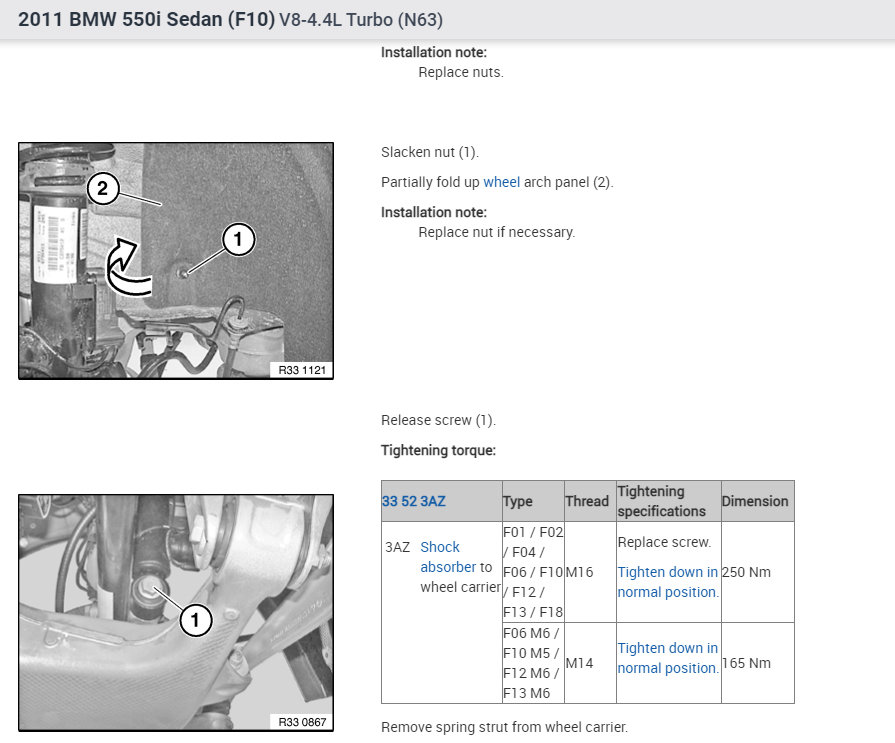The height and width of the screenshot is (743, 895).
Task: Open the 'wheel' hyperlink in arch panel step
Action: [x=501, y=182]
